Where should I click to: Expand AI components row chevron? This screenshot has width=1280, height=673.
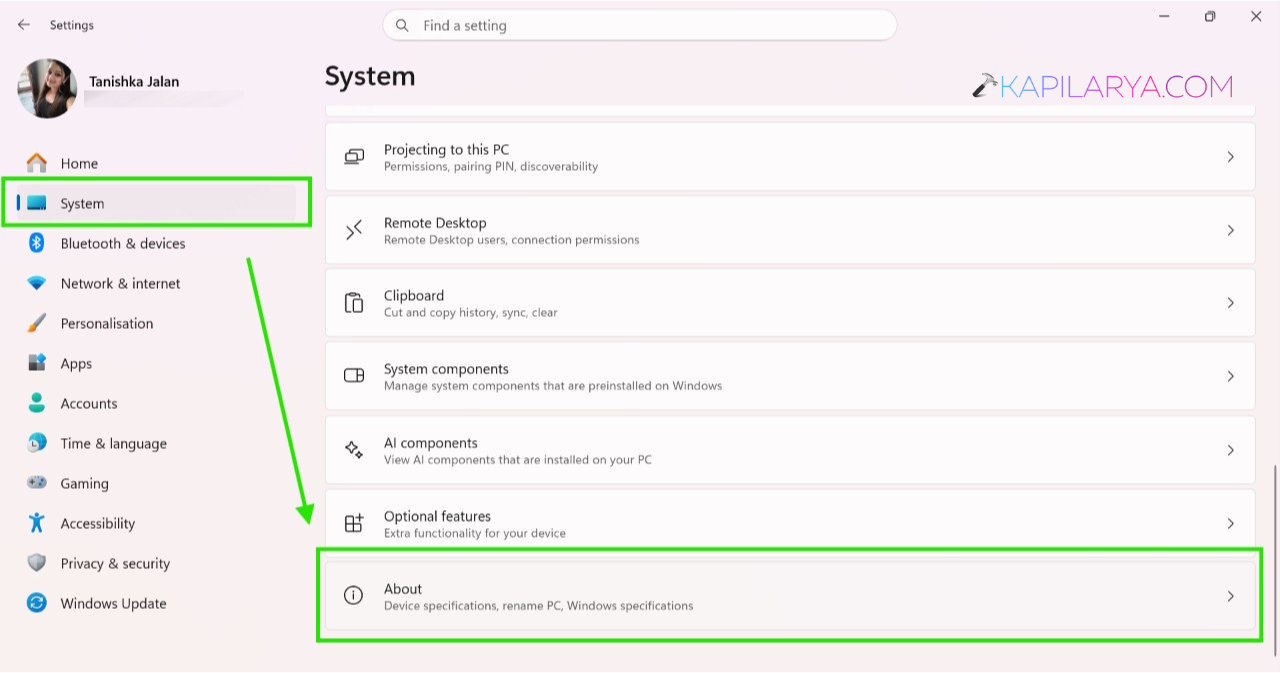coord(1231,450)
